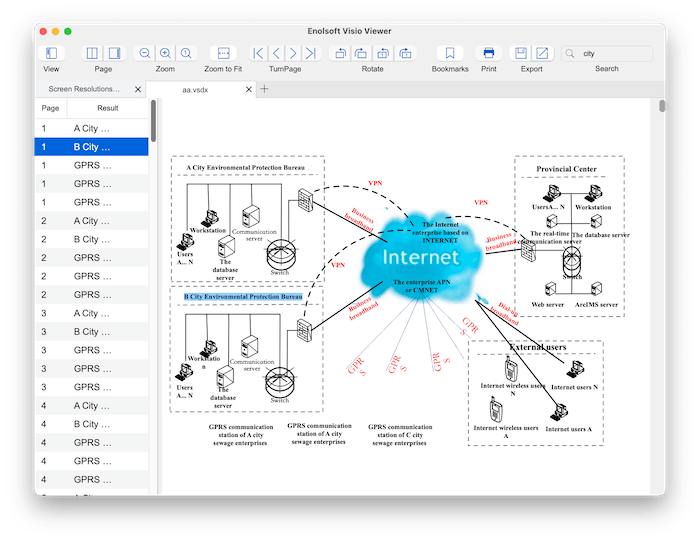Viewport: 700px width, 541px height.
Task: Click the Zoom to Fit icon
Action: tap(223, 53)
